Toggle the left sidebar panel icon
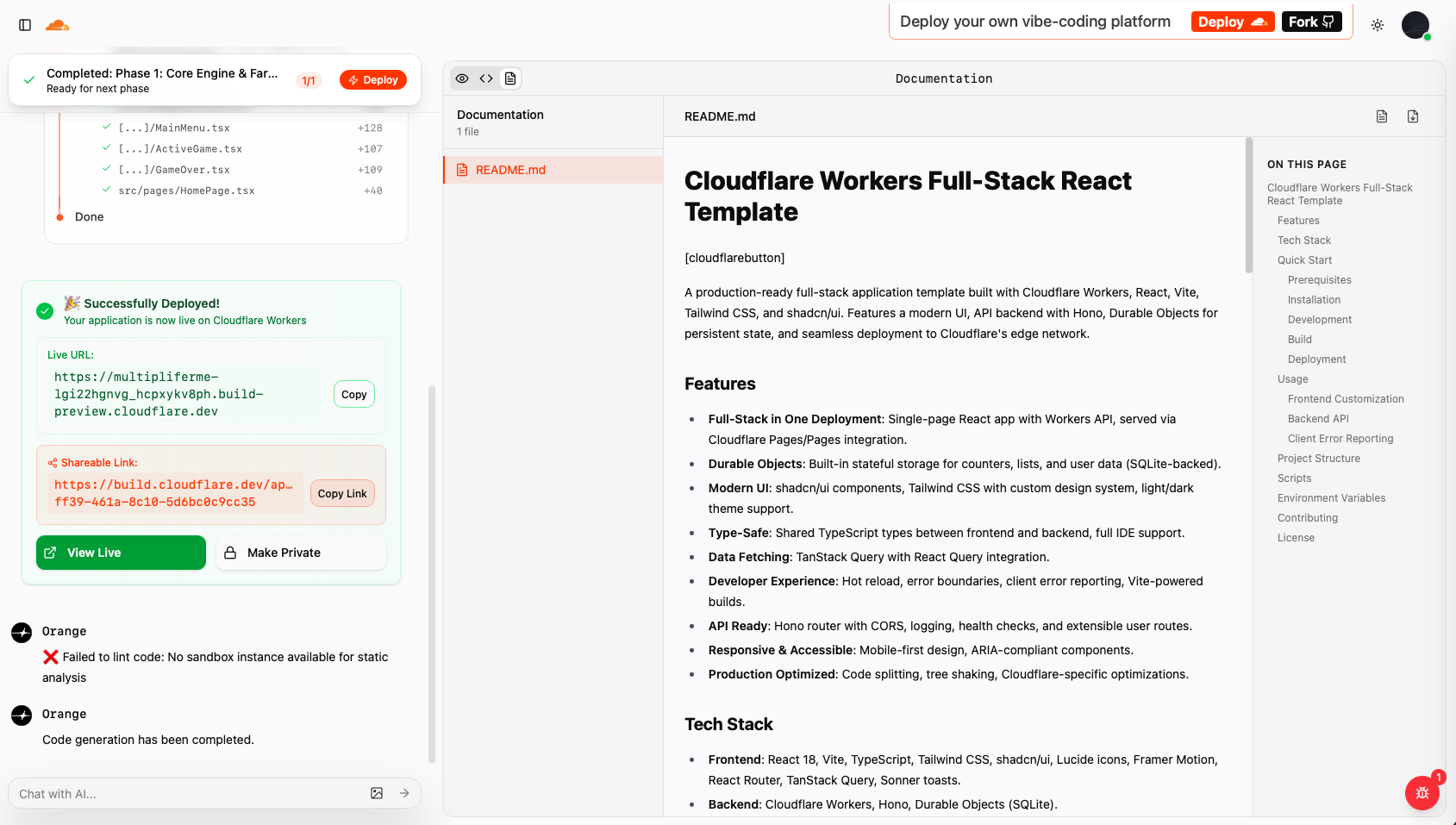The height and width of the screenshot is (825, 1456). tap(25, 25)
